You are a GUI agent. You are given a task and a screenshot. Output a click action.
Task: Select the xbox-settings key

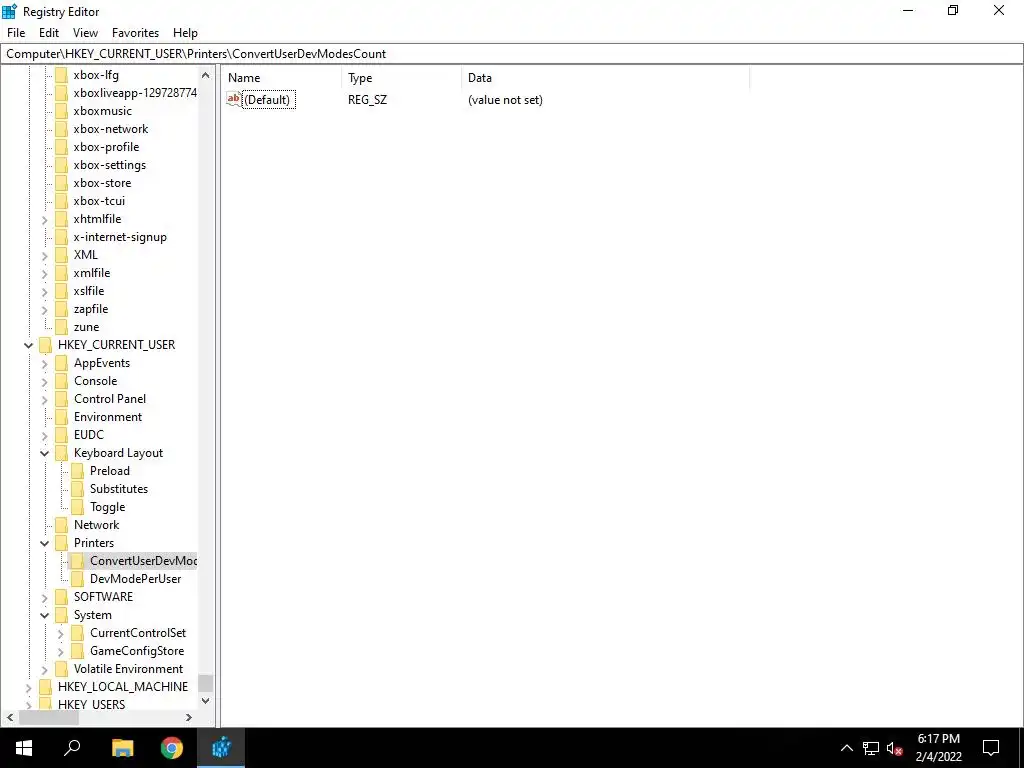click(109, 165)
